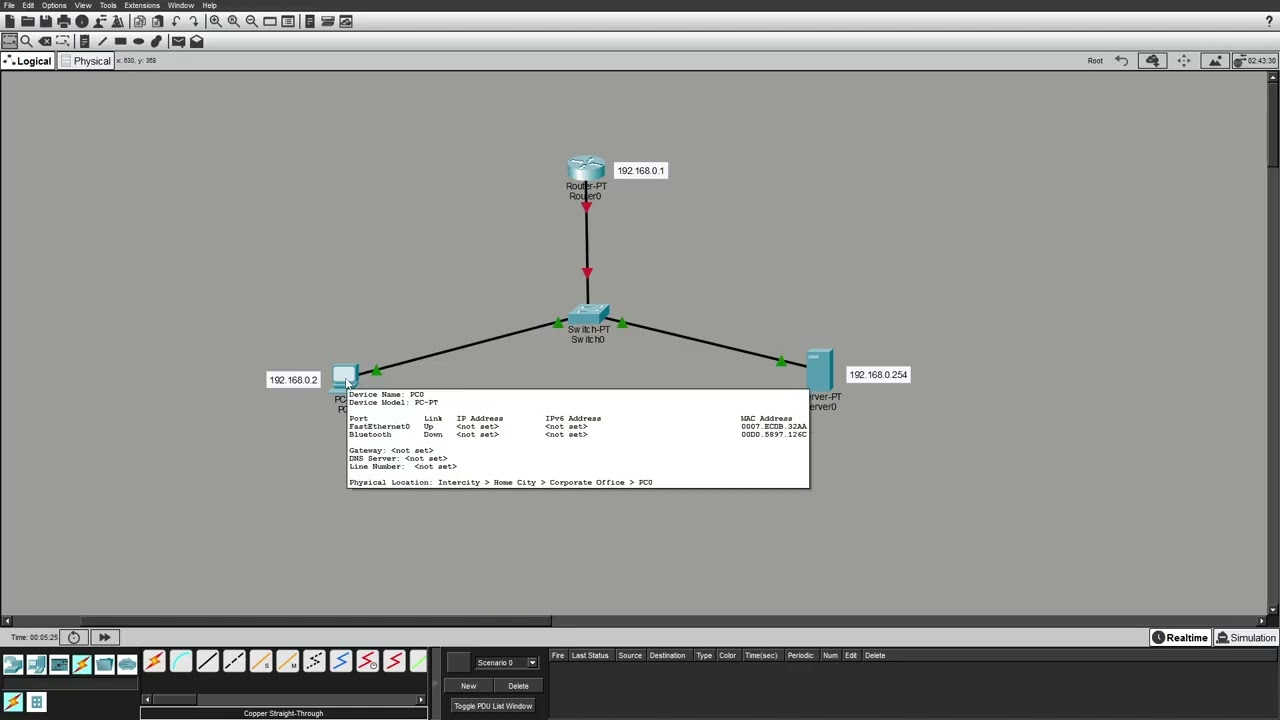Click the Last Status column header
This screenshot has height=720, width=1280.
(590, 656)
